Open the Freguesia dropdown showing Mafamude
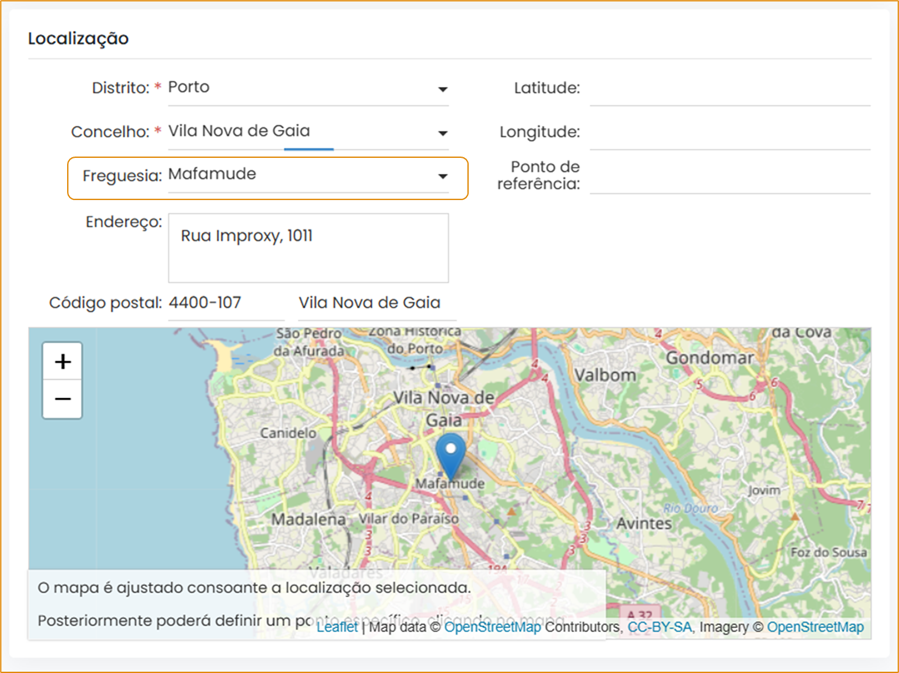The width and height of the screenshot is (899, 673). [307, 175]
